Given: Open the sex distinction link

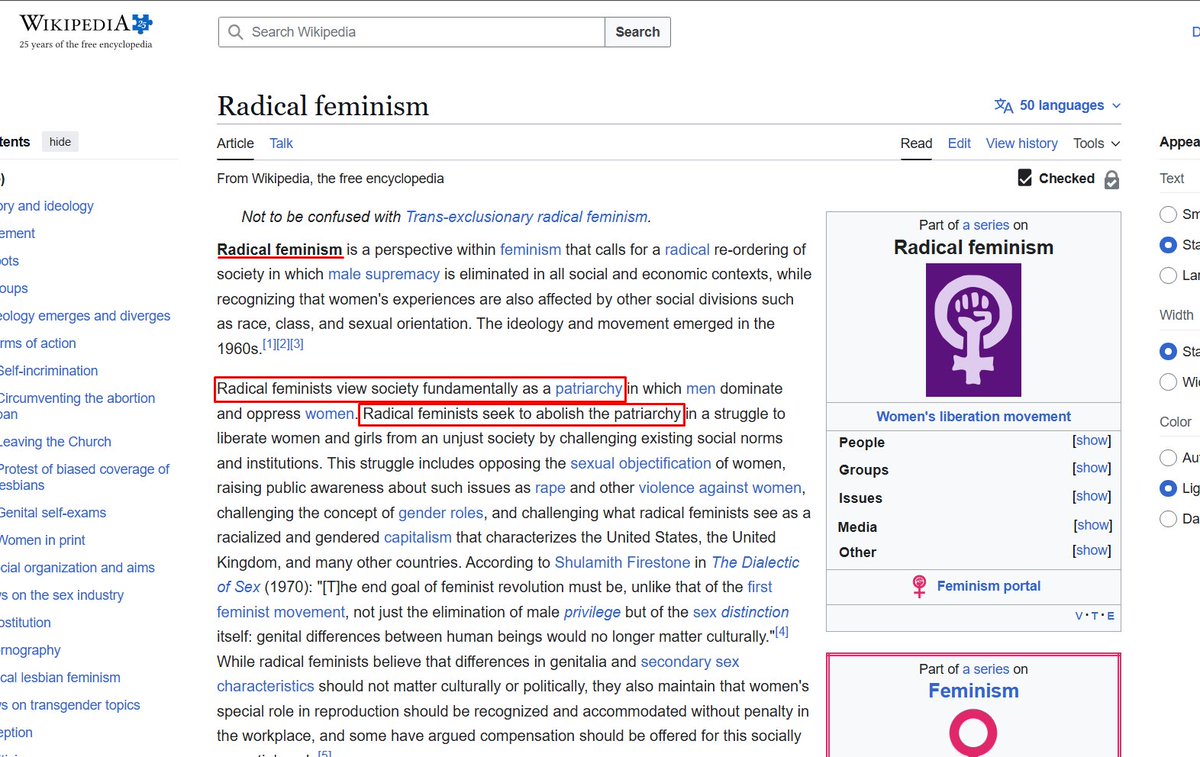Looking at the screenshot, I should click(741, 612).
